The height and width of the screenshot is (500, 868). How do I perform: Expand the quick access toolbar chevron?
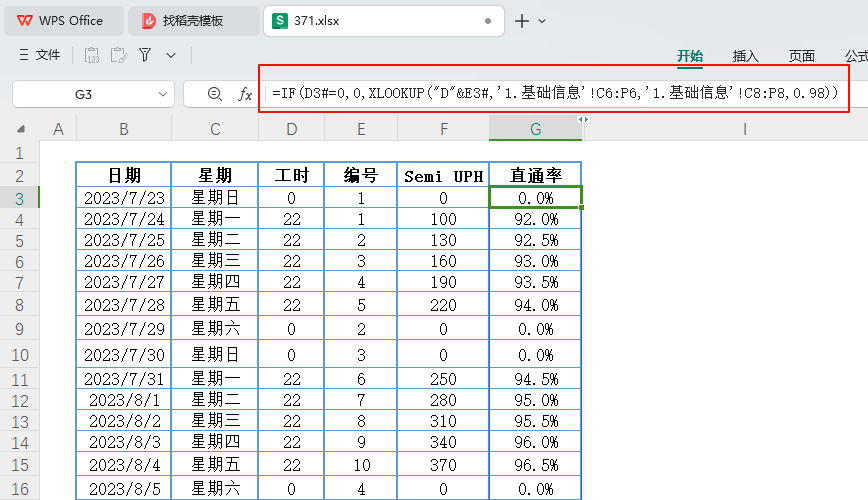[x=171, y=55]
